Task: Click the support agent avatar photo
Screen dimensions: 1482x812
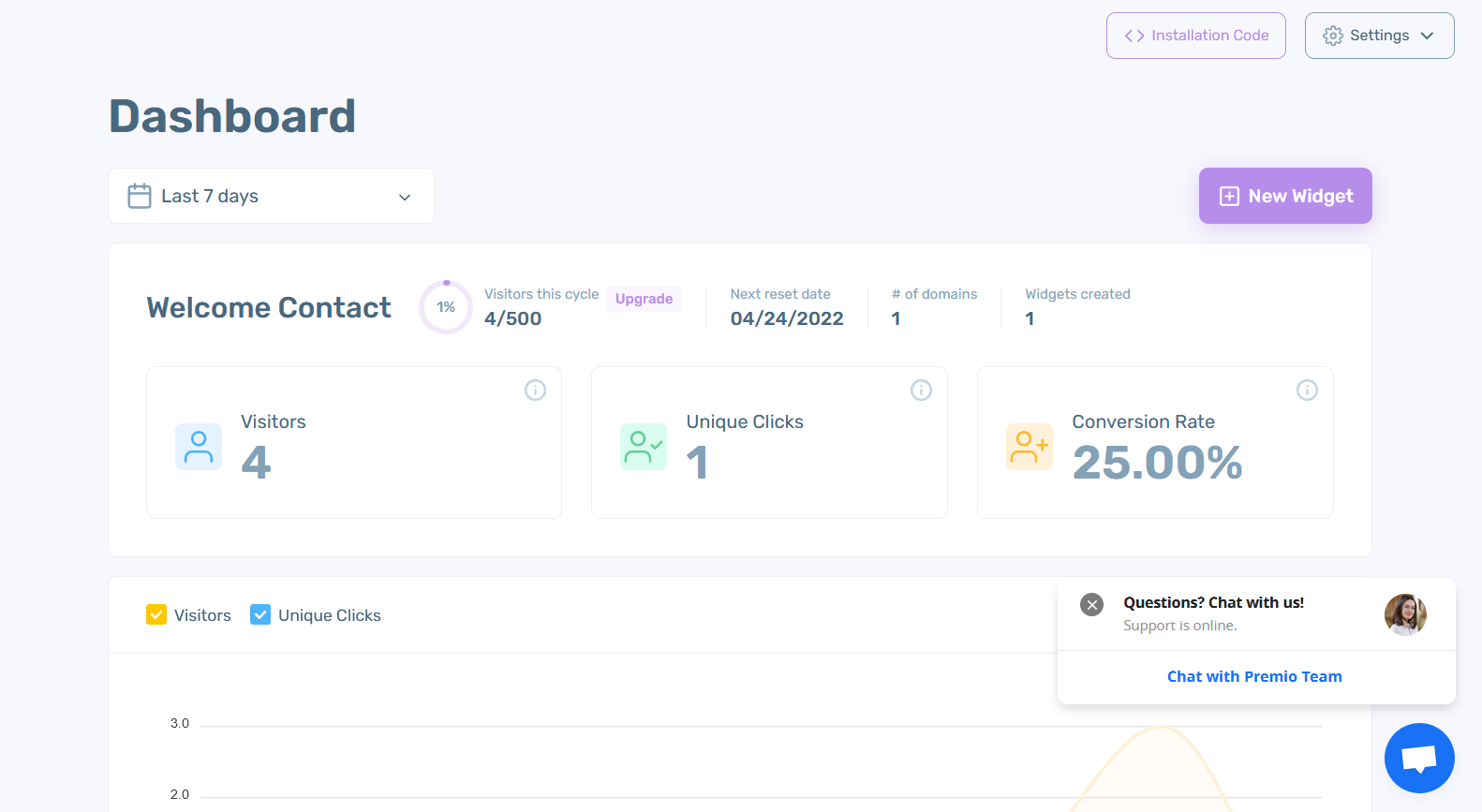Action: [1405, 614]
